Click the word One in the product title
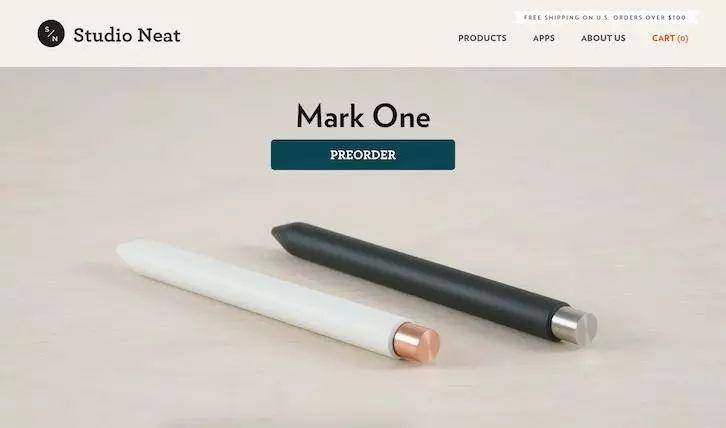This screenshot has width=726, height=428. pyautogui.click(x=401, y=116)
